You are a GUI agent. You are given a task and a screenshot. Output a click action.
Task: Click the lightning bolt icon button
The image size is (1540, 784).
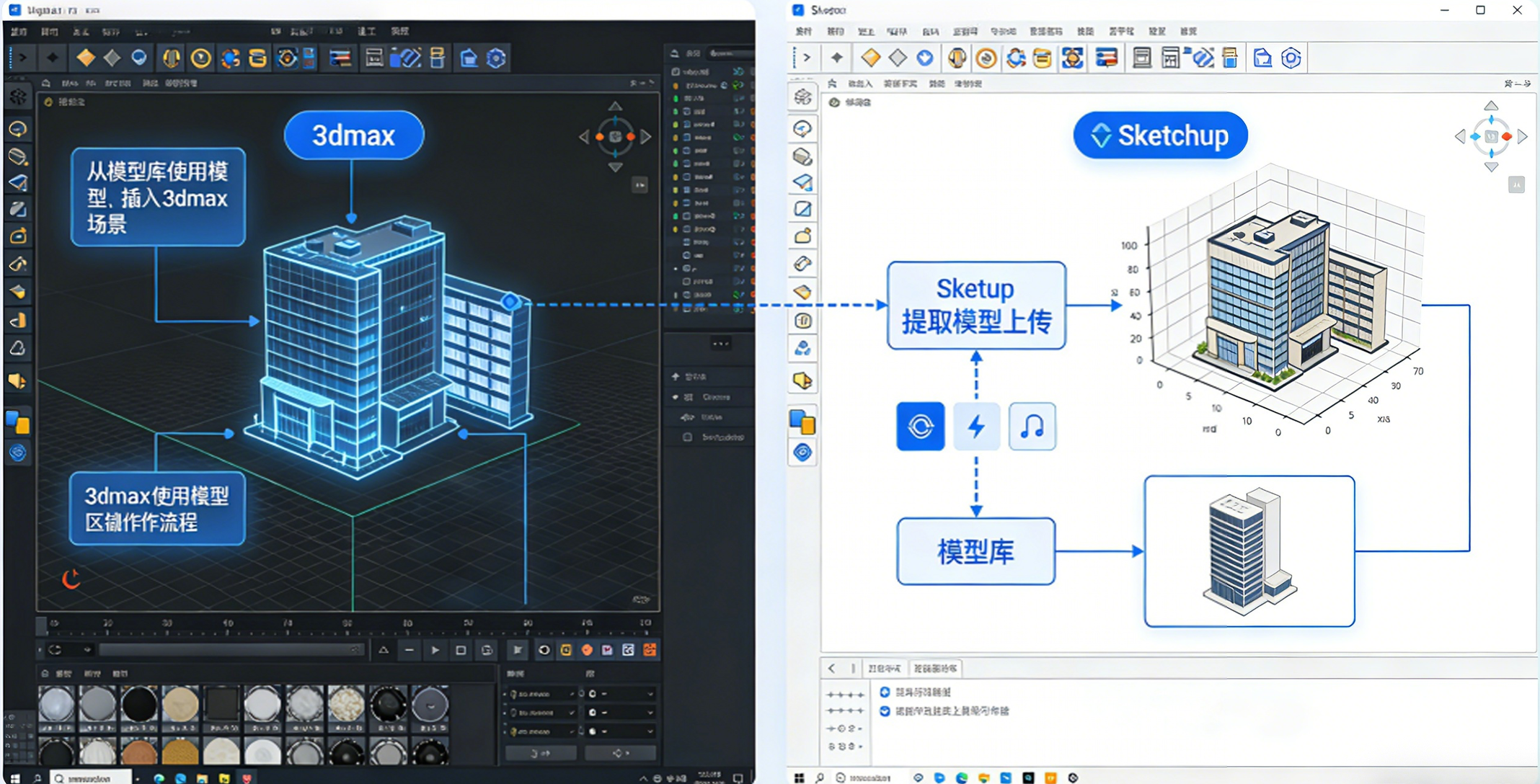click(x=976, y=427)
